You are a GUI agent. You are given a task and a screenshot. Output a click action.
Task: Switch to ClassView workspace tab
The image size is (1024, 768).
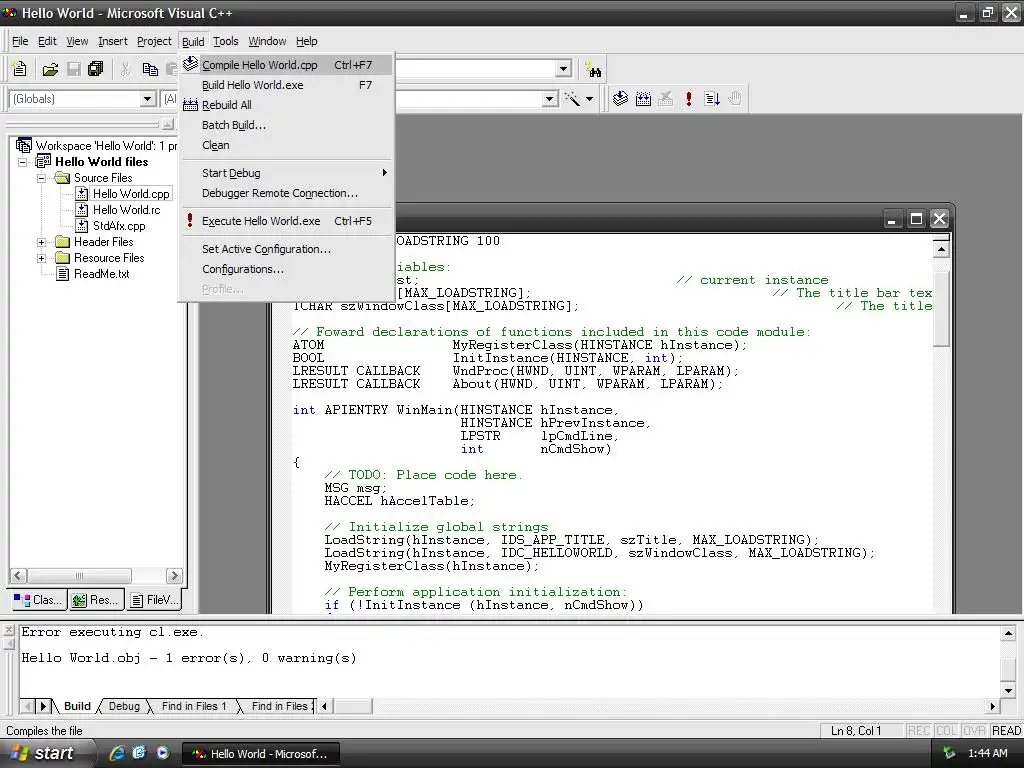pyautogui.click(x=39, y=600)
